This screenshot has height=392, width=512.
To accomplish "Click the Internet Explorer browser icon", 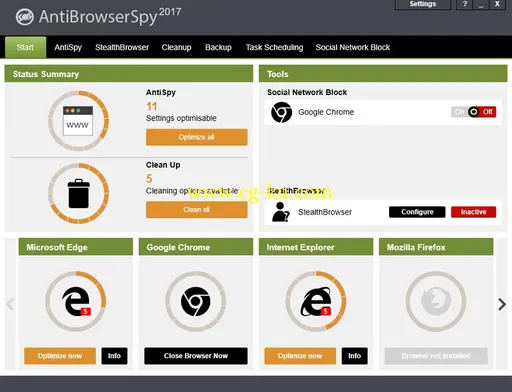I will (x=316, y=301).
